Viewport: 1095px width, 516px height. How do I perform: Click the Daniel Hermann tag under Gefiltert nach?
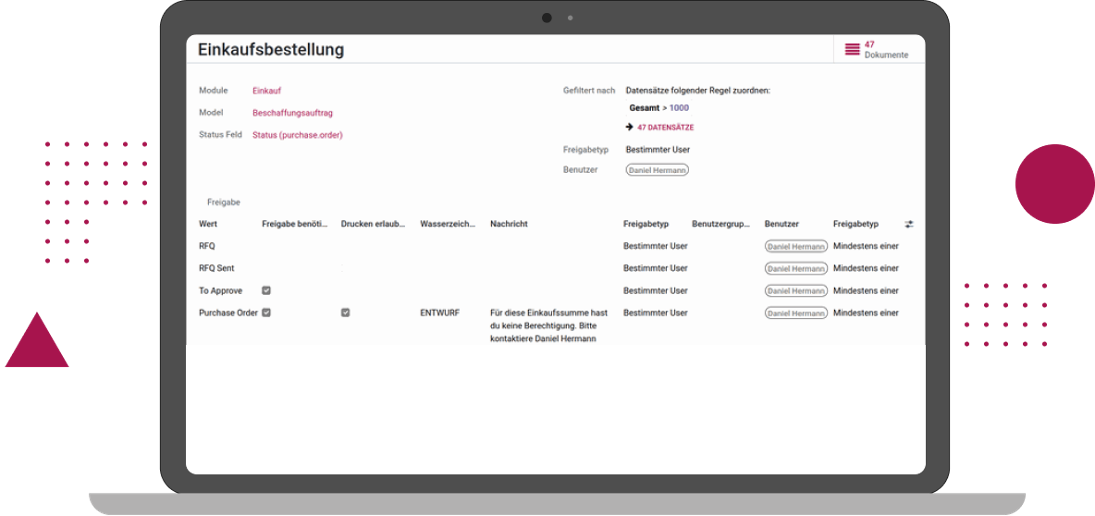tap(657, 170)
